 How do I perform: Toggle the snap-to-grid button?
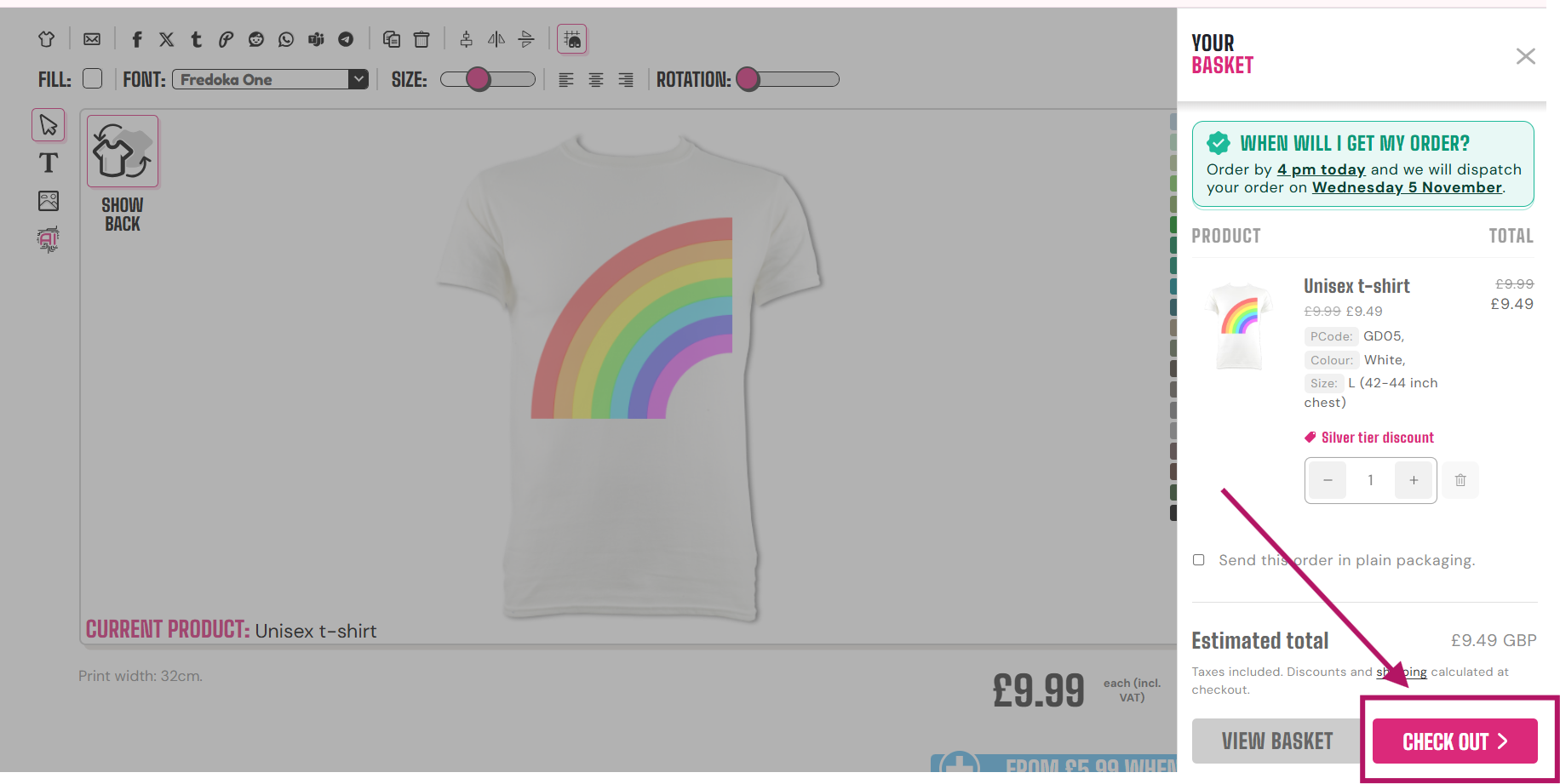pyautogui.click(x=572, y=39)
